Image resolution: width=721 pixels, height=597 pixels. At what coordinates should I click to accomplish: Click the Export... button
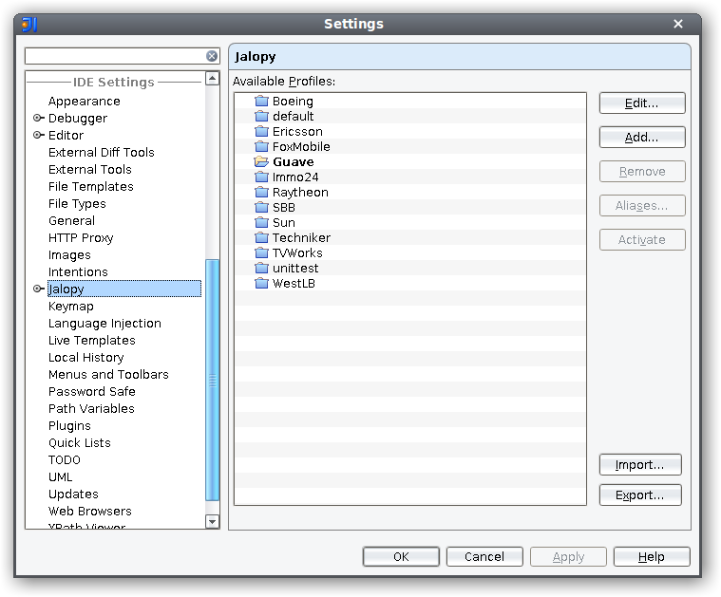640,495
